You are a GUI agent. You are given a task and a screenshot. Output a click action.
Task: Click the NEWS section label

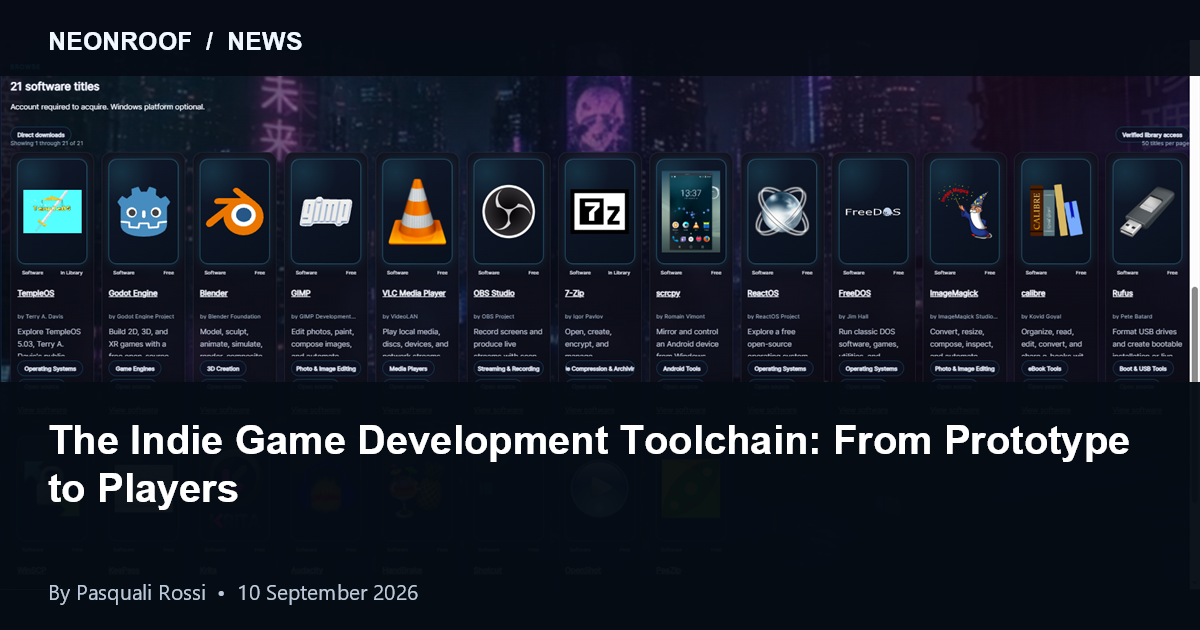[x=265, y=41]
